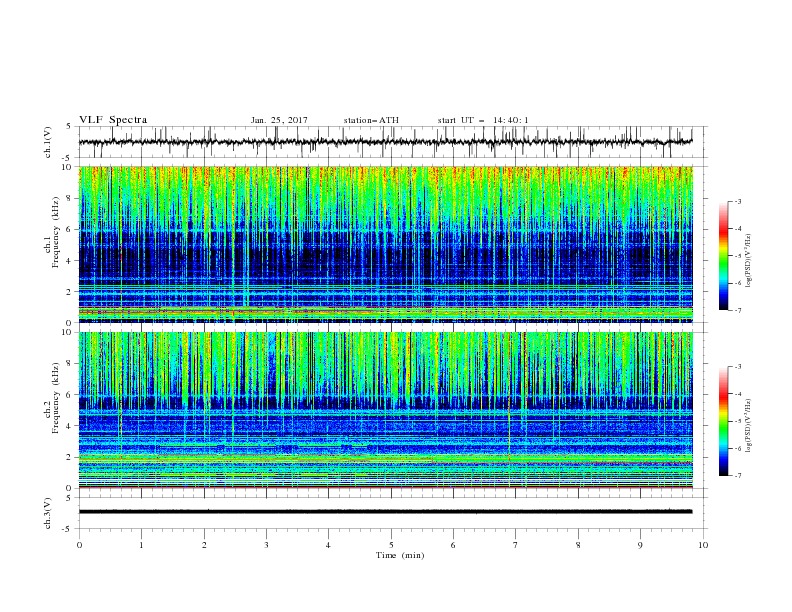
Task: Click the '4' kHz tick on ch.2 spectrogram
Action: click(69, 426)
